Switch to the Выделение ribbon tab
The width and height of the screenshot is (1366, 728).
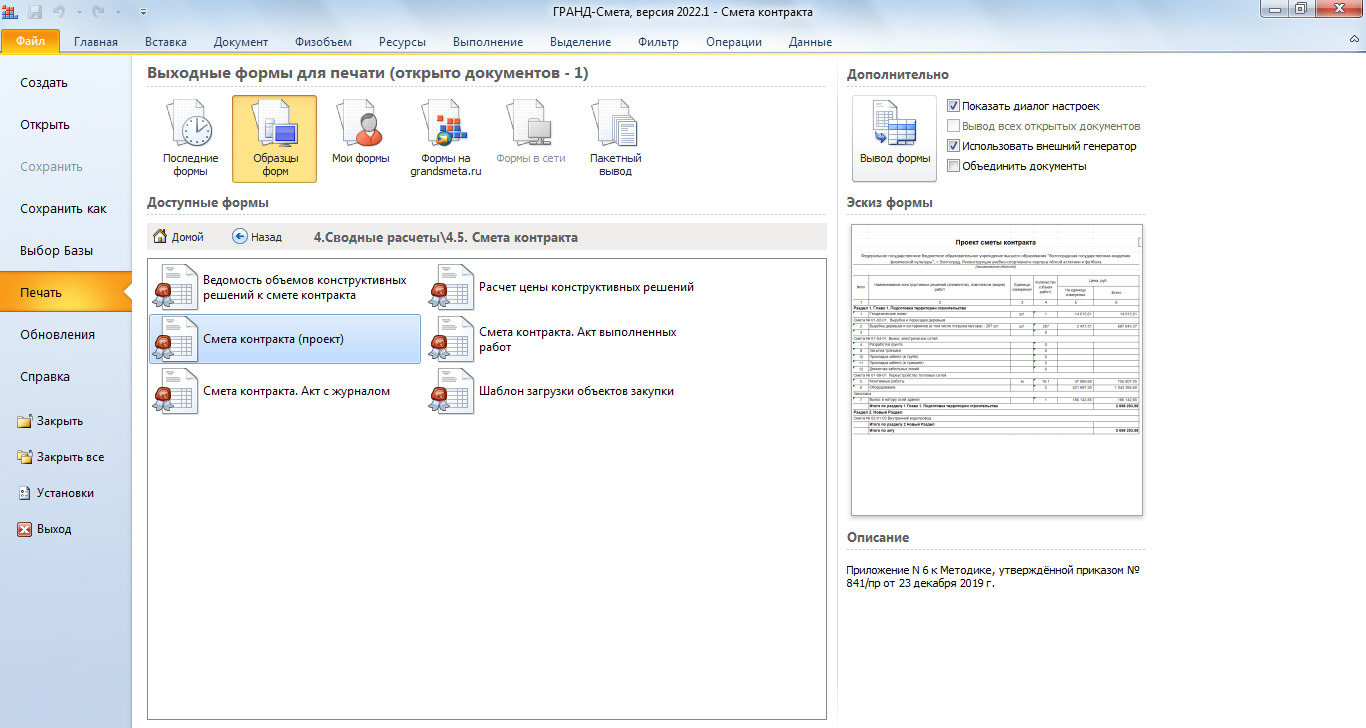tap(581, 42)
